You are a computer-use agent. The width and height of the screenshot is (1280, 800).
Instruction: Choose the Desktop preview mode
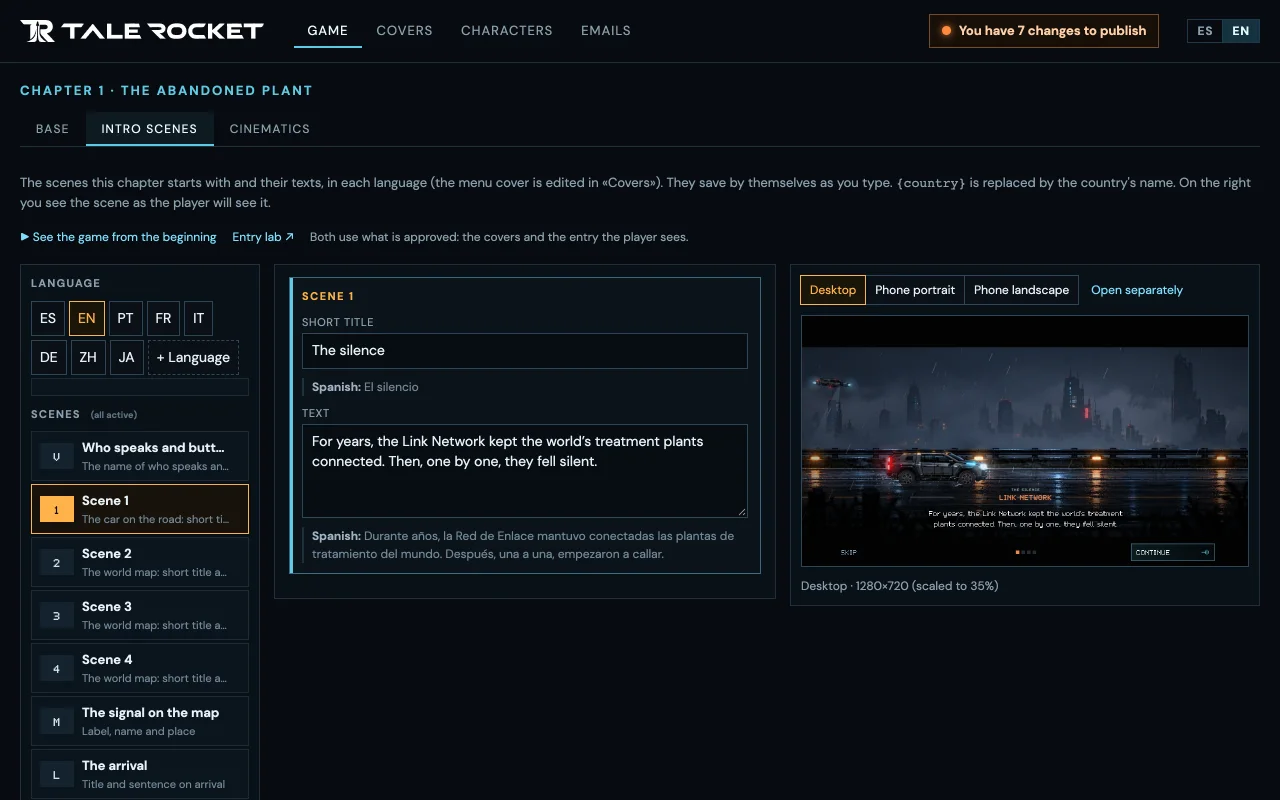tap(833, 290)
